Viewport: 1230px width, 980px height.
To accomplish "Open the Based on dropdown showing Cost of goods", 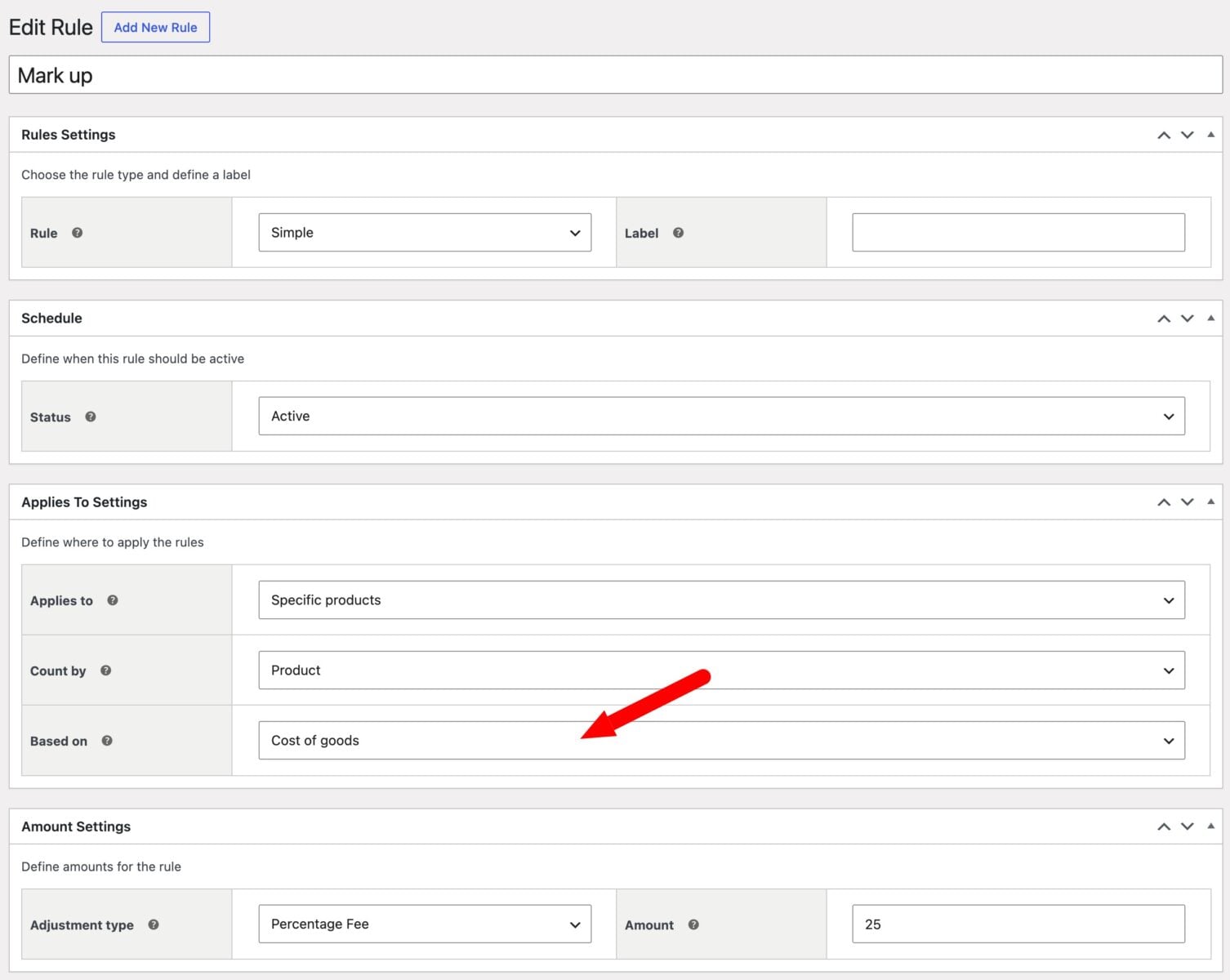I will (x=721, y=741).
